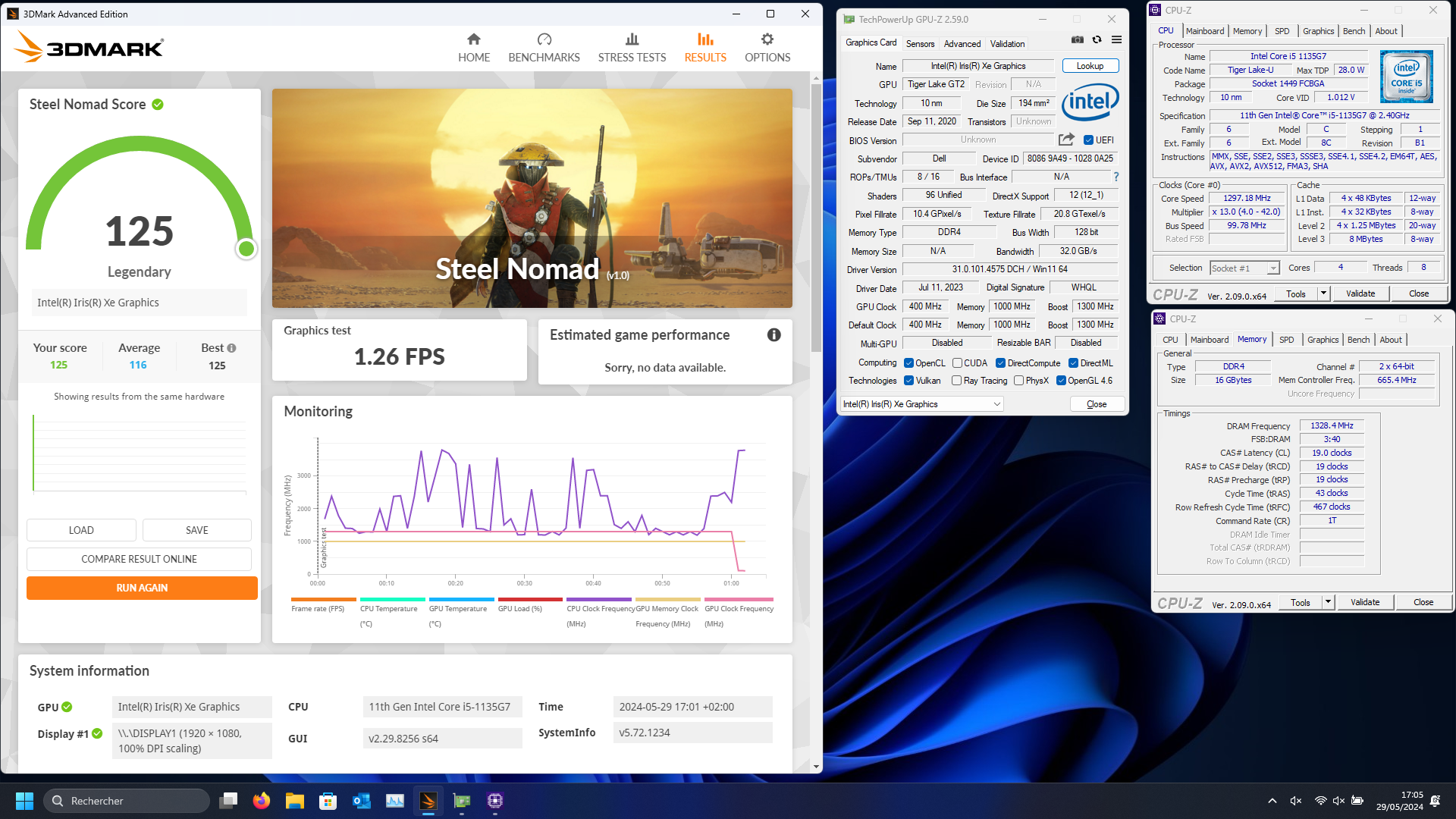Toggle the UEFI checkbox in GPU-Z

tap(1088, 140)
